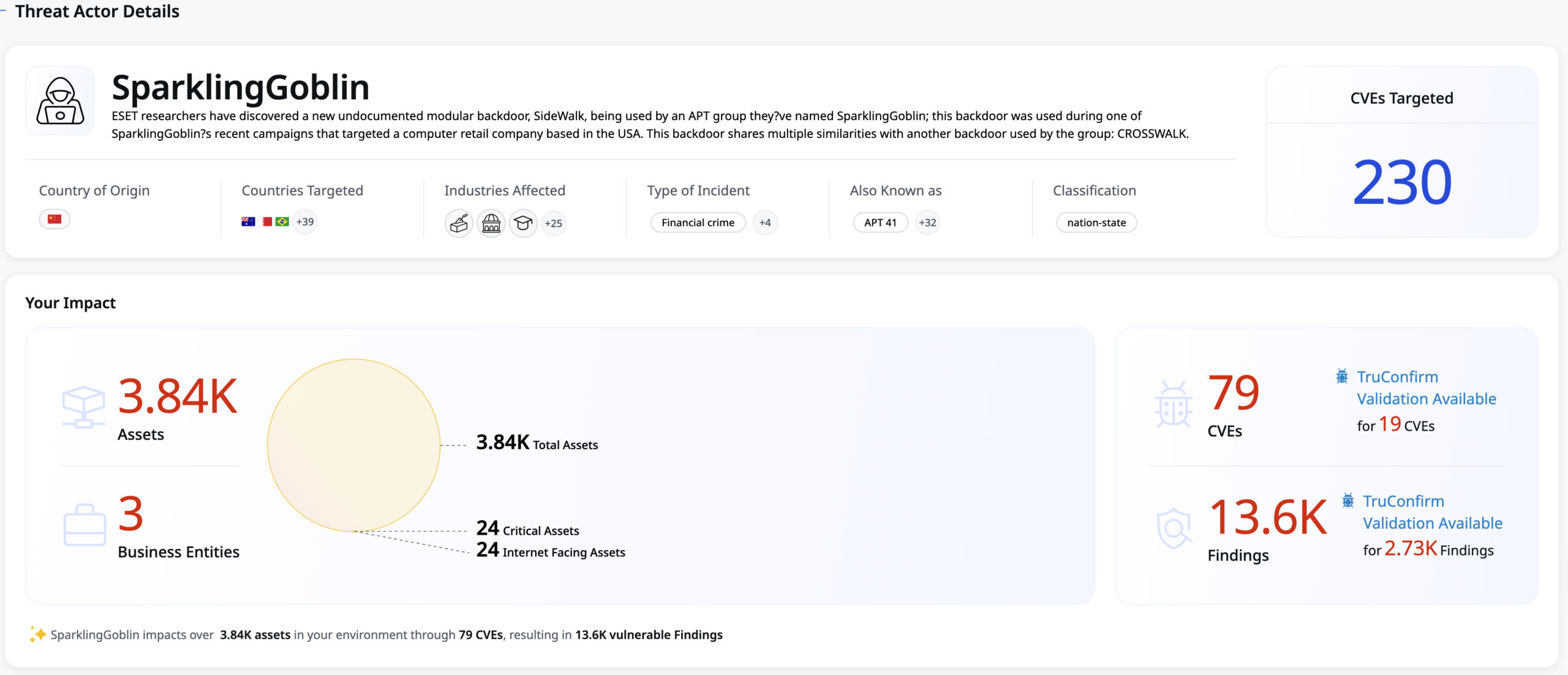
Task: Click the Australia flag in Countries Targeted
Action: (248, 222)
